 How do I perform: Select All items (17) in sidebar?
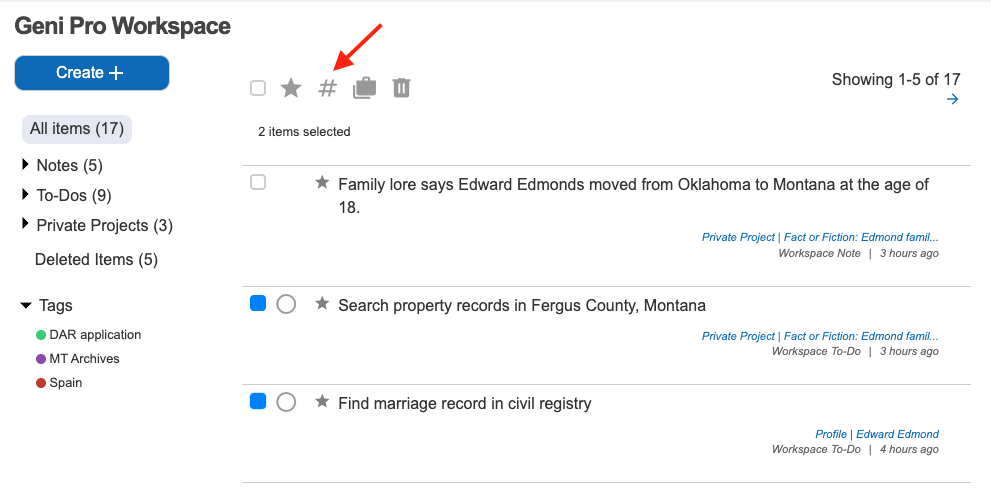(77, 129)
